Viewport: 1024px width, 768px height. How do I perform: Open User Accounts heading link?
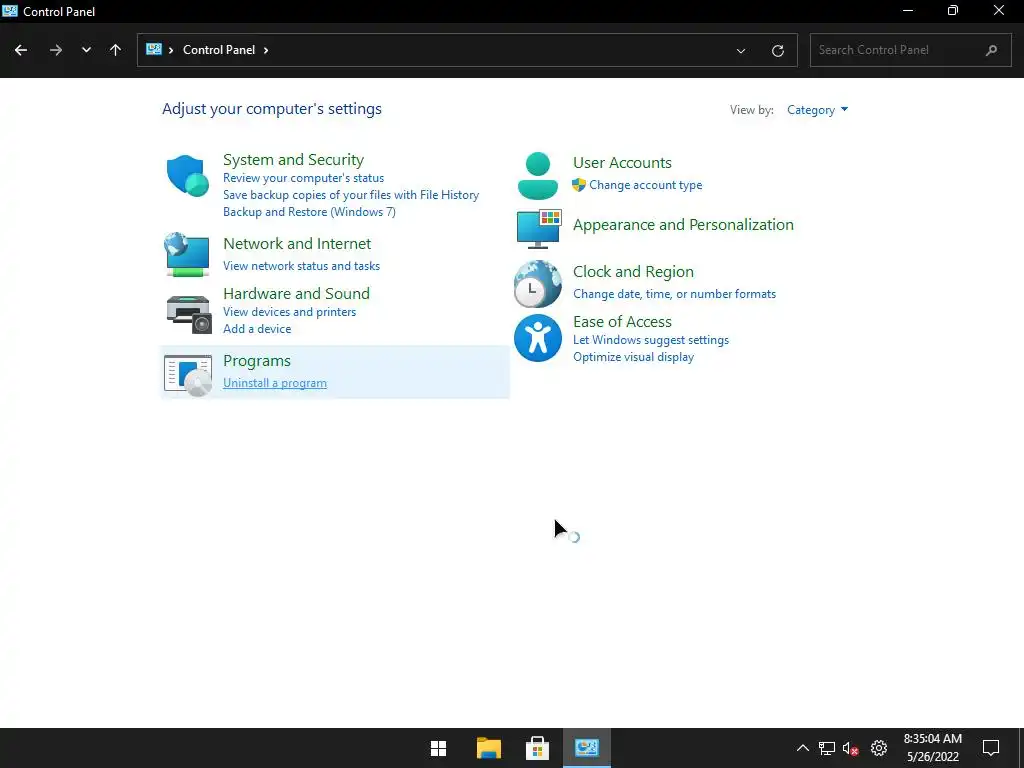coord(622,163)
